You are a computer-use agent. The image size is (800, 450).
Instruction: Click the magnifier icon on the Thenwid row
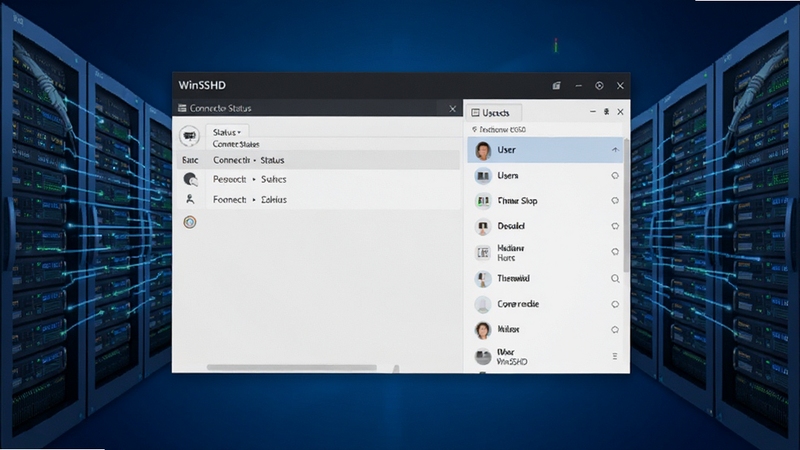point(615,279)
